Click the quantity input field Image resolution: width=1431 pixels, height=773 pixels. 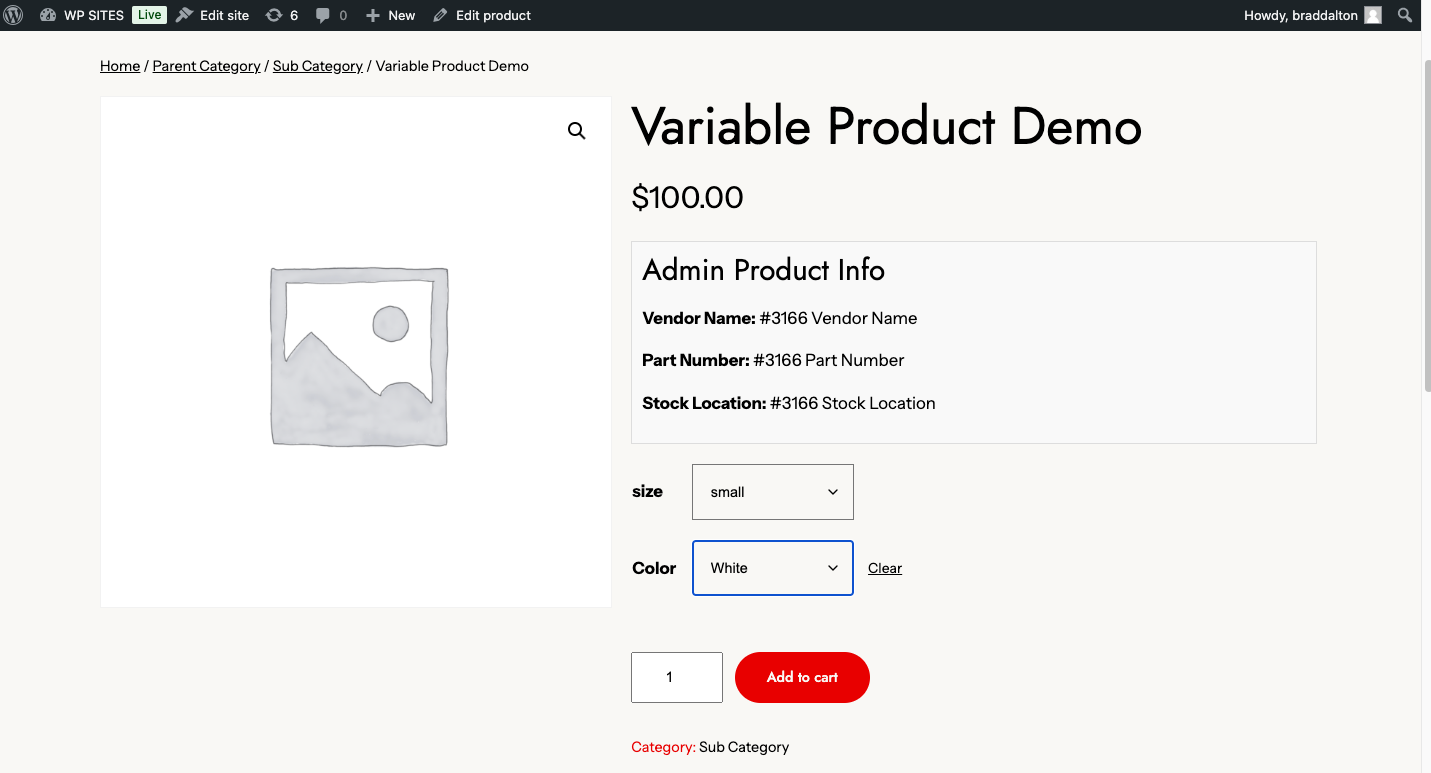tap(677, 677)
